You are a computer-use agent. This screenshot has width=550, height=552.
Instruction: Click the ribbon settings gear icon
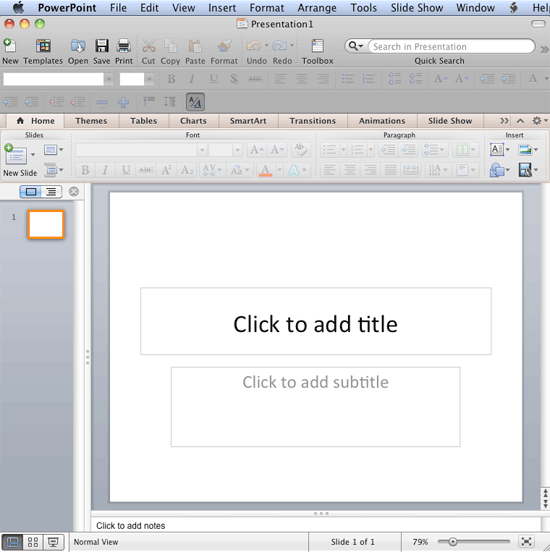[537, 121]
